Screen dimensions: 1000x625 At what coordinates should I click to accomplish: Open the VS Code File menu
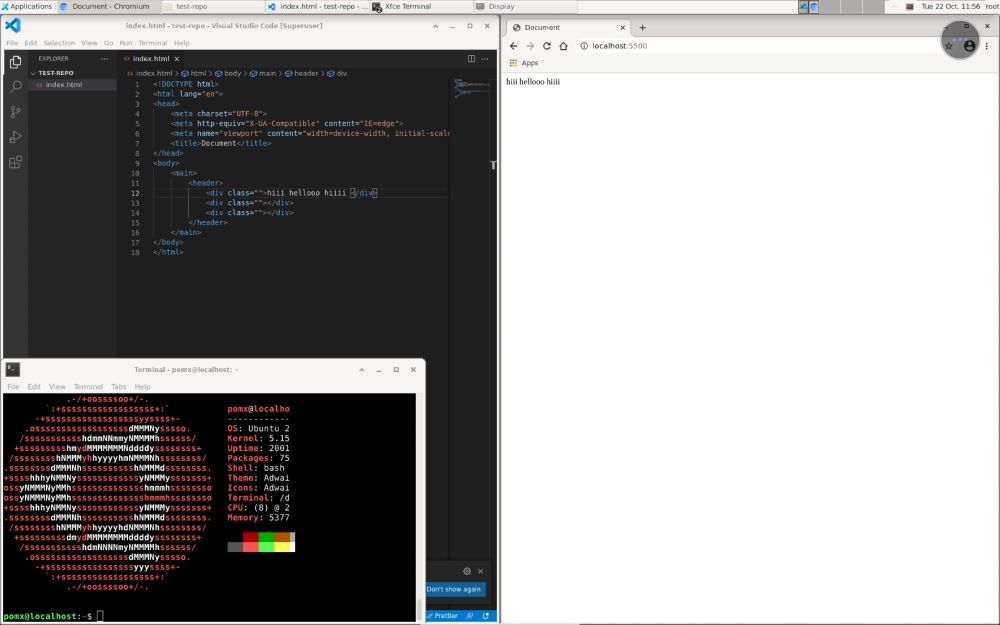click(x=12, y=43)
